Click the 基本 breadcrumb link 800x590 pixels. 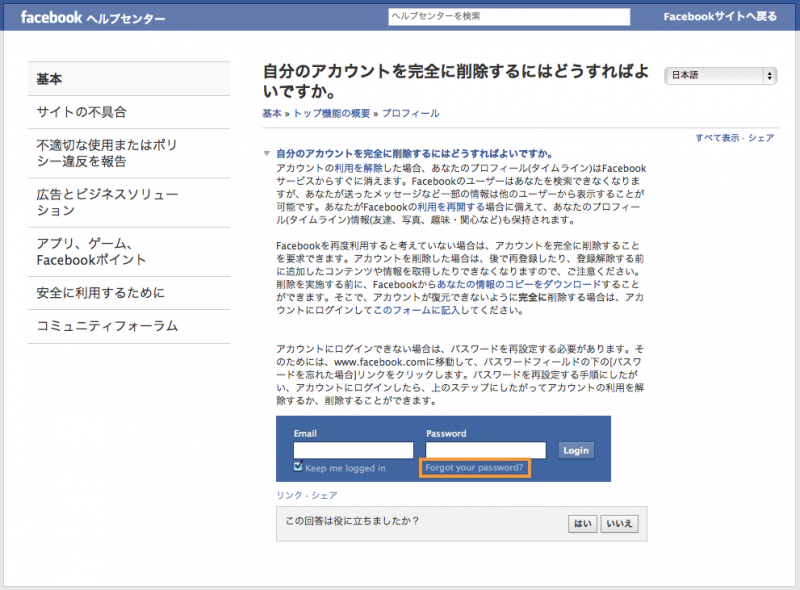tap(272, 113)
